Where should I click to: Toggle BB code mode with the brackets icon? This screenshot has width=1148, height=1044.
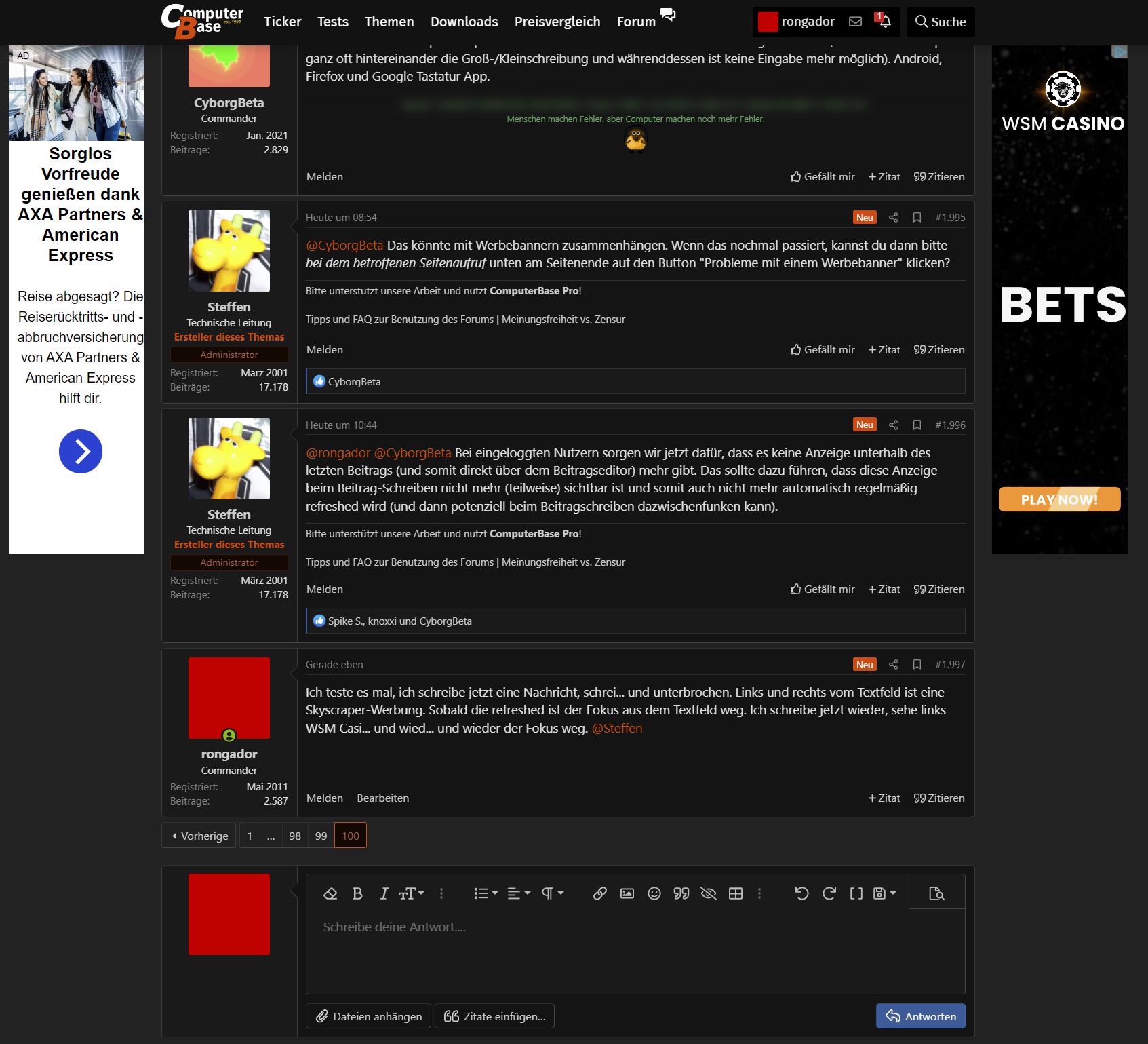coord(856,893)
